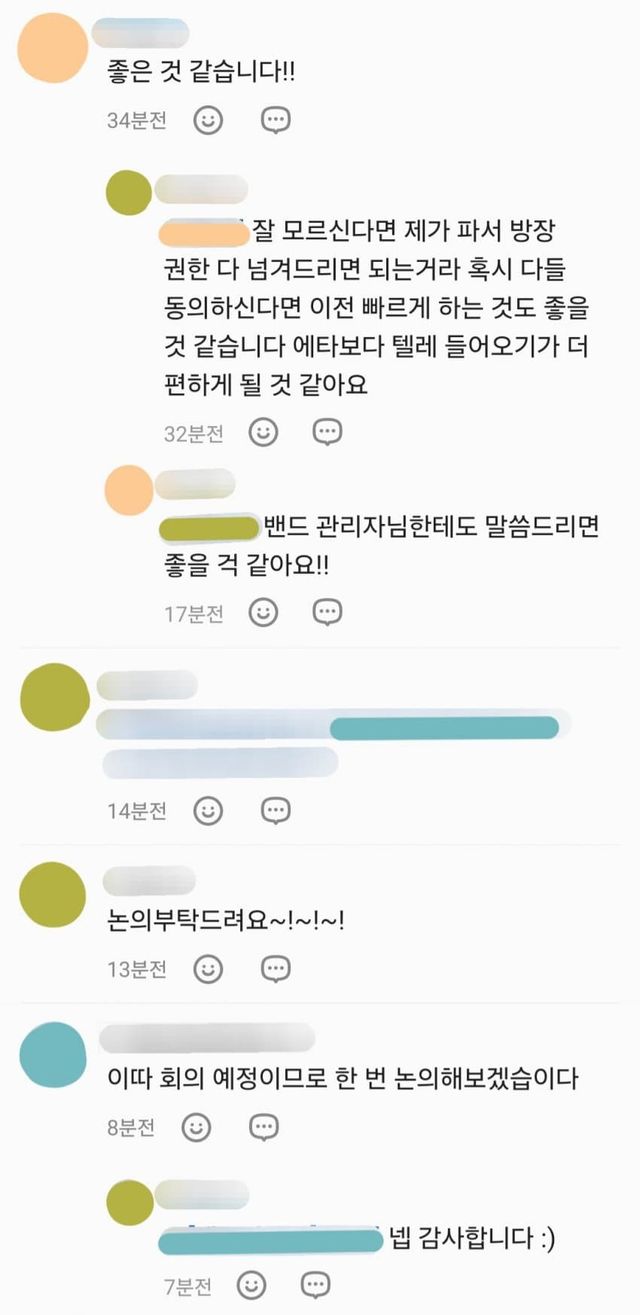This screenshot has width=640, height=1315.
Task: Open teal avatar of 이따 회의 예정 commenter
Action: (54, 1055)
